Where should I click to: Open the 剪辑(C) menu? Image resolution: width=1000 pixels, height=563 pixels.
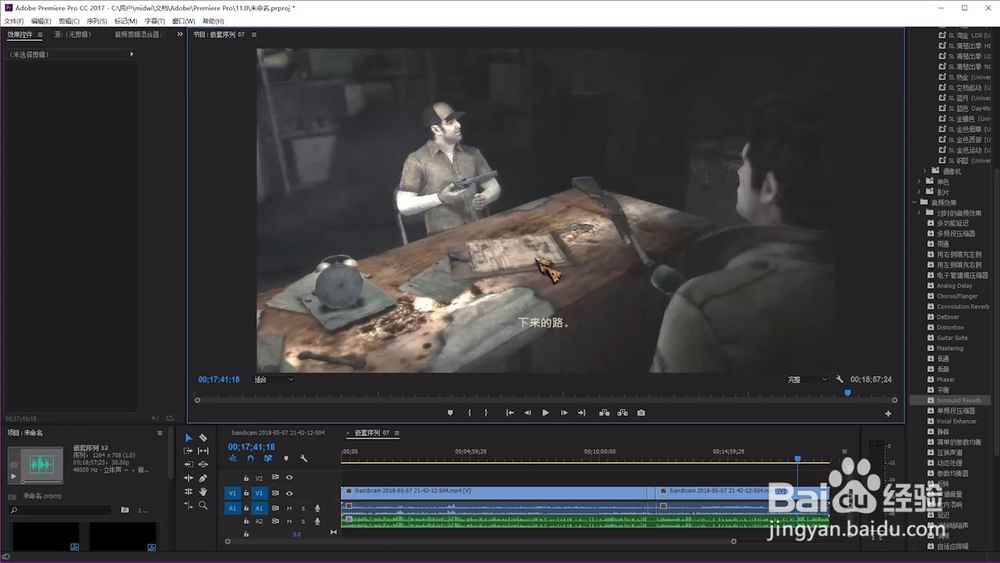click(69, 21)
